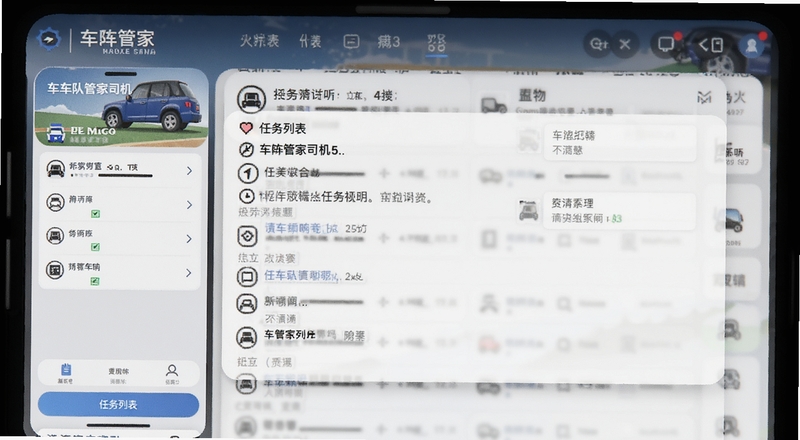Click the 车阵管家 gear logo icon

coord(49,39)
